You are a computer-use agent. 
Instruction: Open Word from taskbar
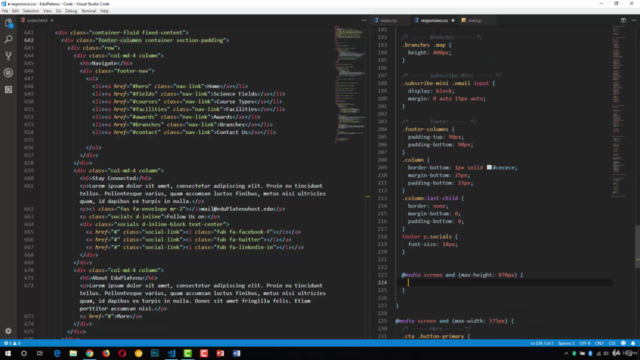tap(237, 353)
